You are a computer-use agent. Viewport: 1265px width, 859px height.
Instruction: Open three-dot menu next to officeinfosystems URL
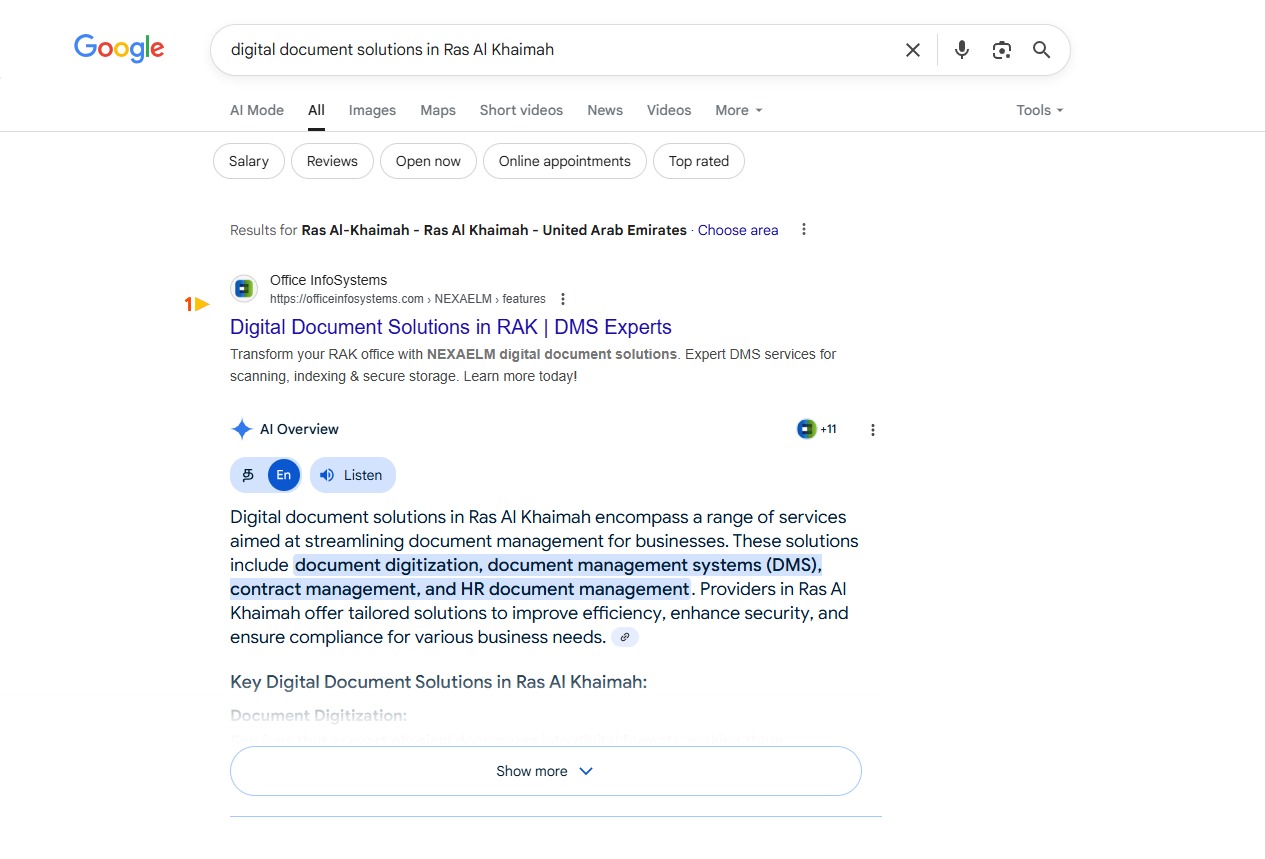(563, 299)
